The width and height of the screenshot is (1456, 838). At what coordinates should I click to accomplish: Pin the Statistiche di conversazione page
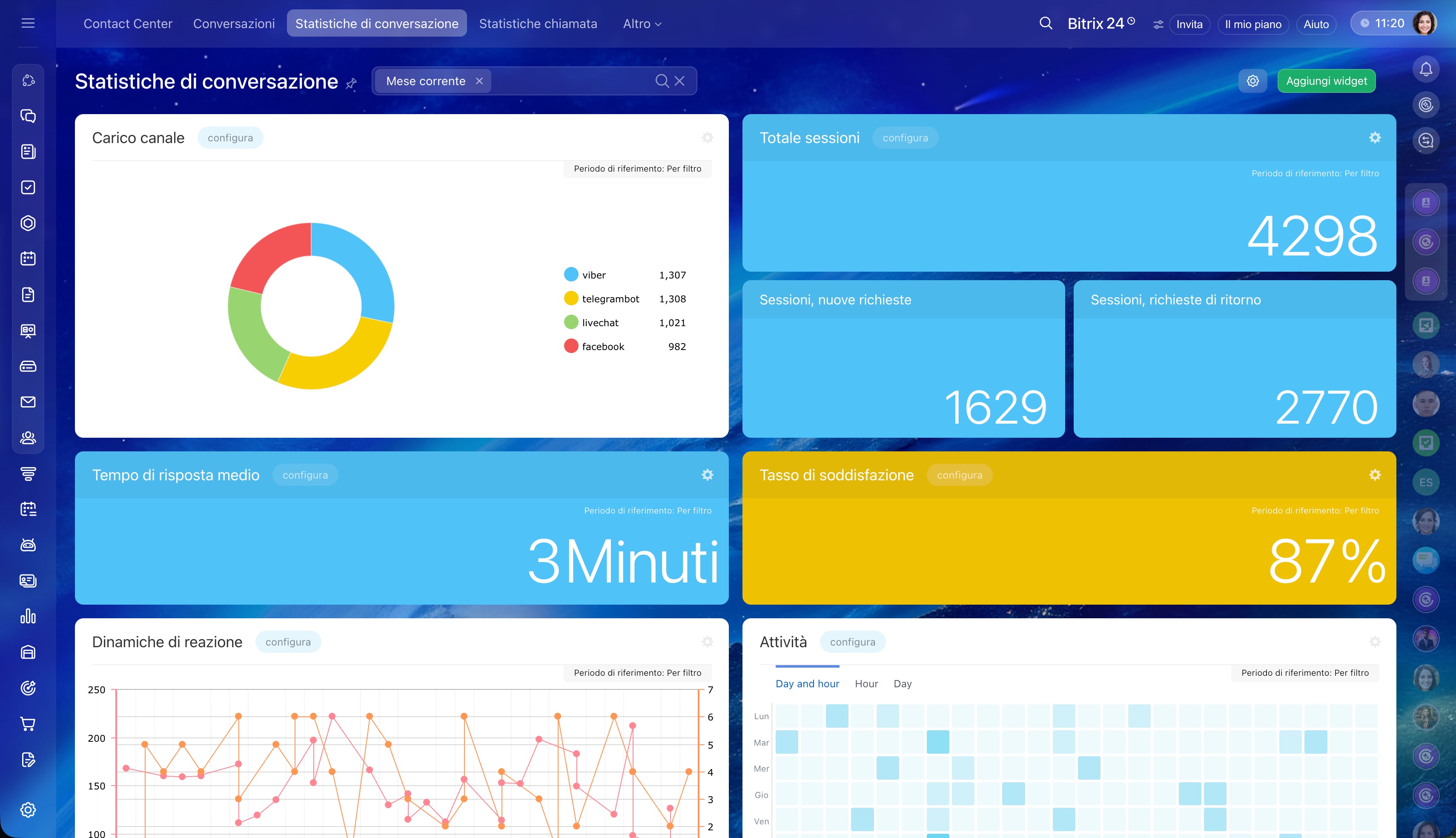351,84
